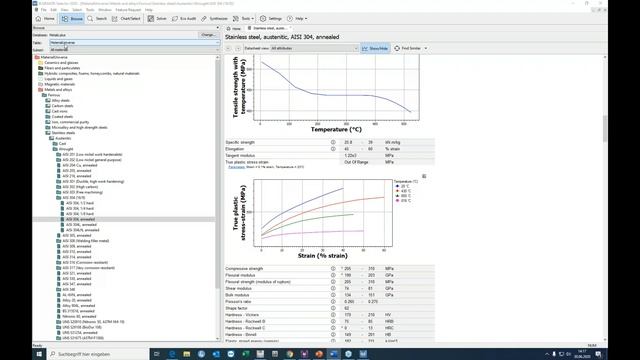The image size is (640, 360).
Task: Select the Browse tool in toolbar
Action: coord(72,19)
